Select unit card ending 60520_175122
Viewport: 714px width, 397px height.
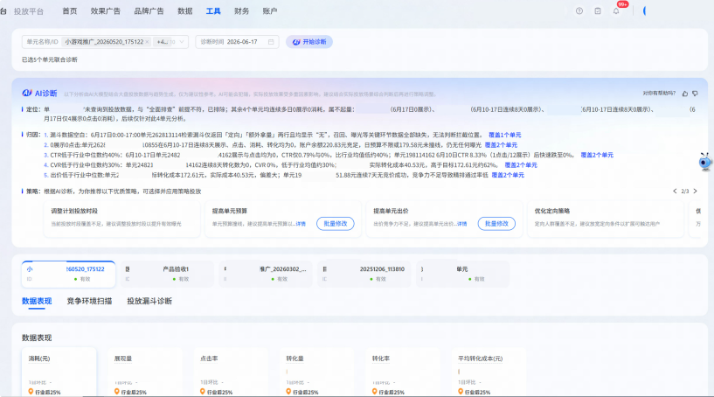[x=68, y=274]
